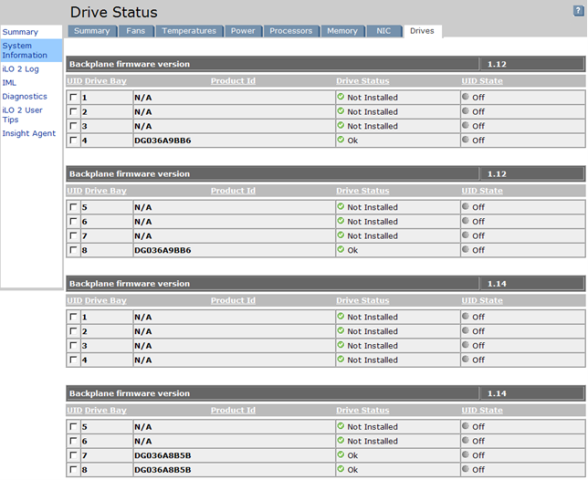This screenshot has width=588, height=480.
Task: Click Not Installed status icon, firmware 1.12 bay 1
Action: tap(340, 97)
